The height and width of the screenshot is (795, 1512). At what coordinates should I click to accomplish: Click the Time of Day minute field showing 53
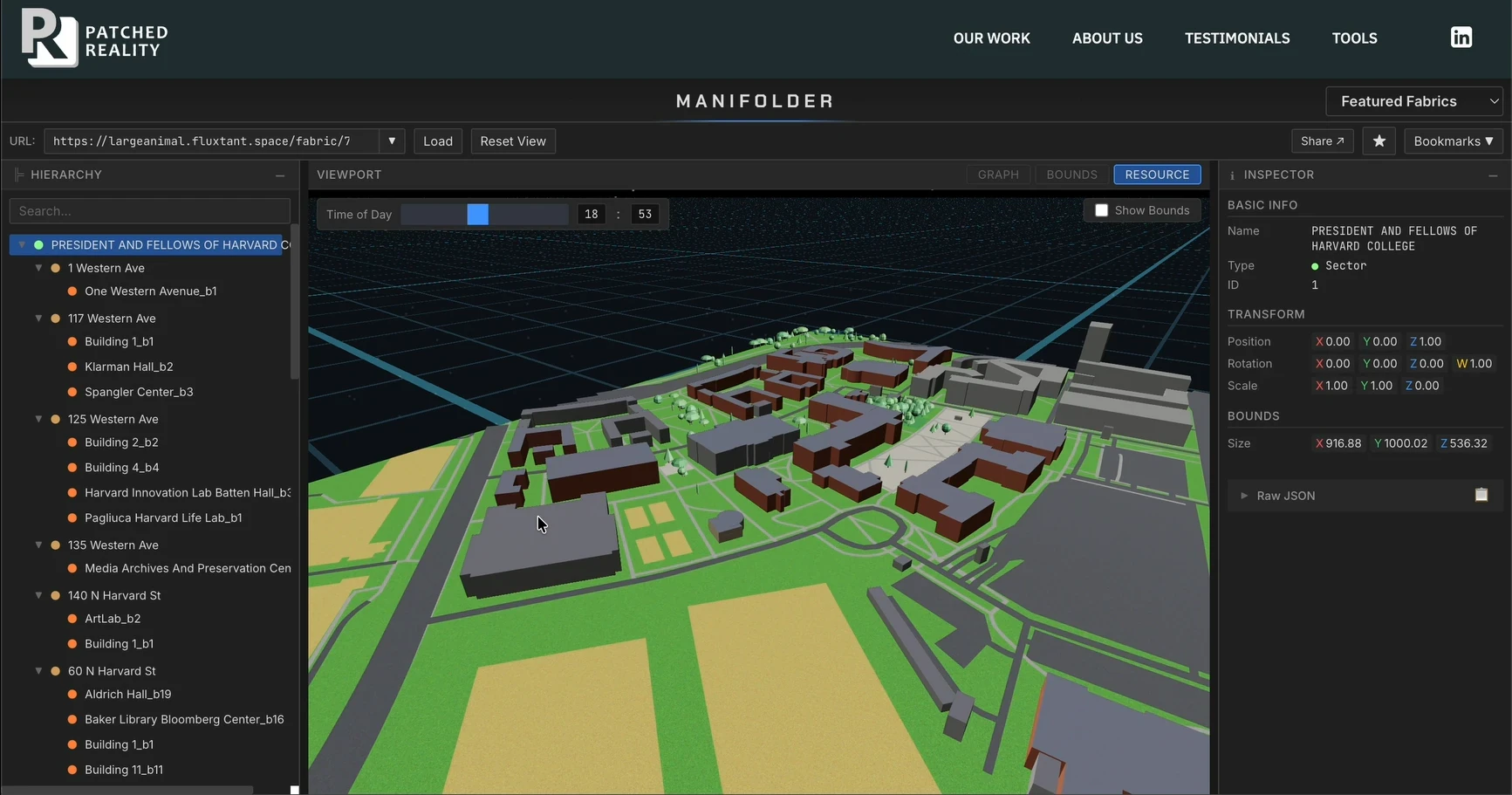click(x=645, y=215)
